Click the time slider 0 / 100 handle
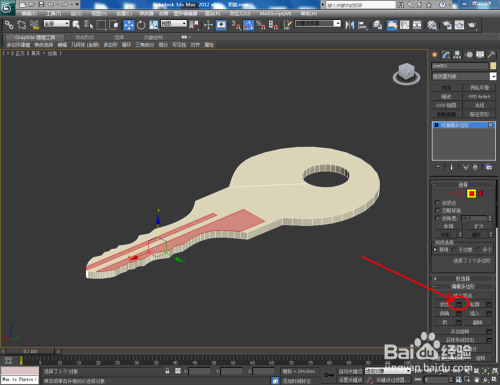 point(30,351)
